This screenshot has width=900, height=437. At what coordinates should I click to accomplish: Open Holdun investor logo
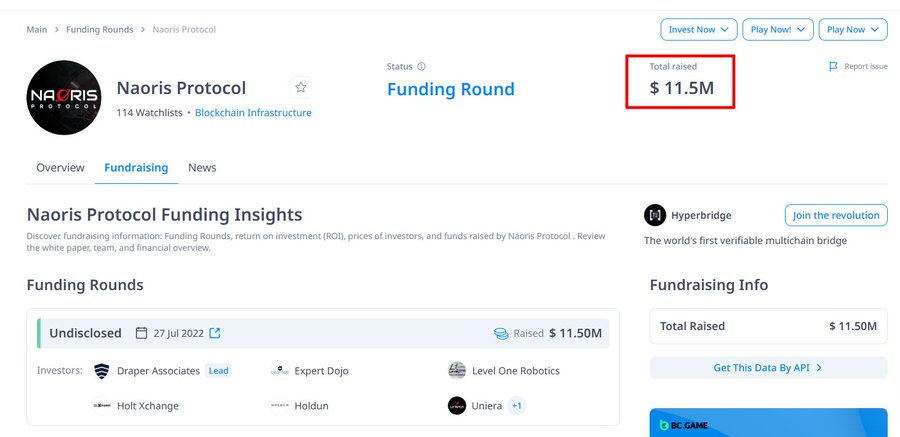280,405
